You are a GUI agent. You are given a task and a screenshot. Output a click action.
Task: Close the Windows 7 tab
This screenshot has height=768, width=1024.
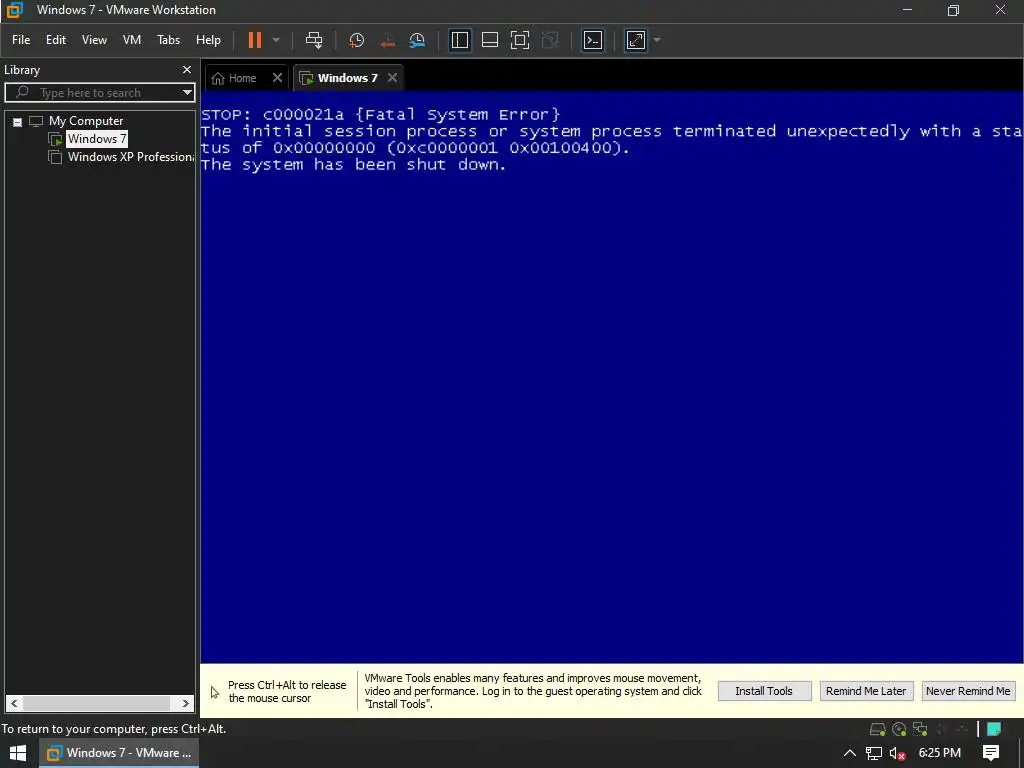point(392,78)
